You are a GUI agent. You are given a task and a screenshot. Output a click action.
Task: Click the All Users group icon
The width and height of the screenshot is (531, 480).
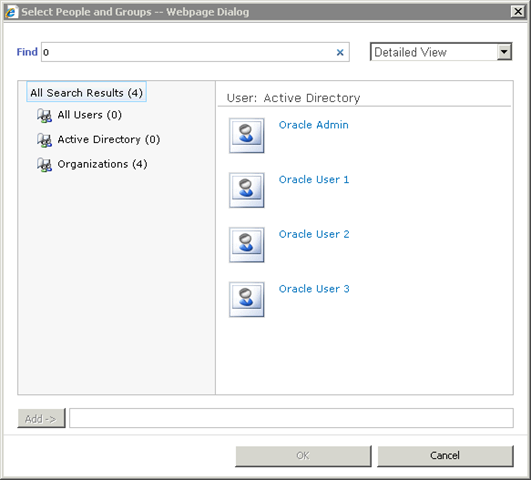pos(44,116)
